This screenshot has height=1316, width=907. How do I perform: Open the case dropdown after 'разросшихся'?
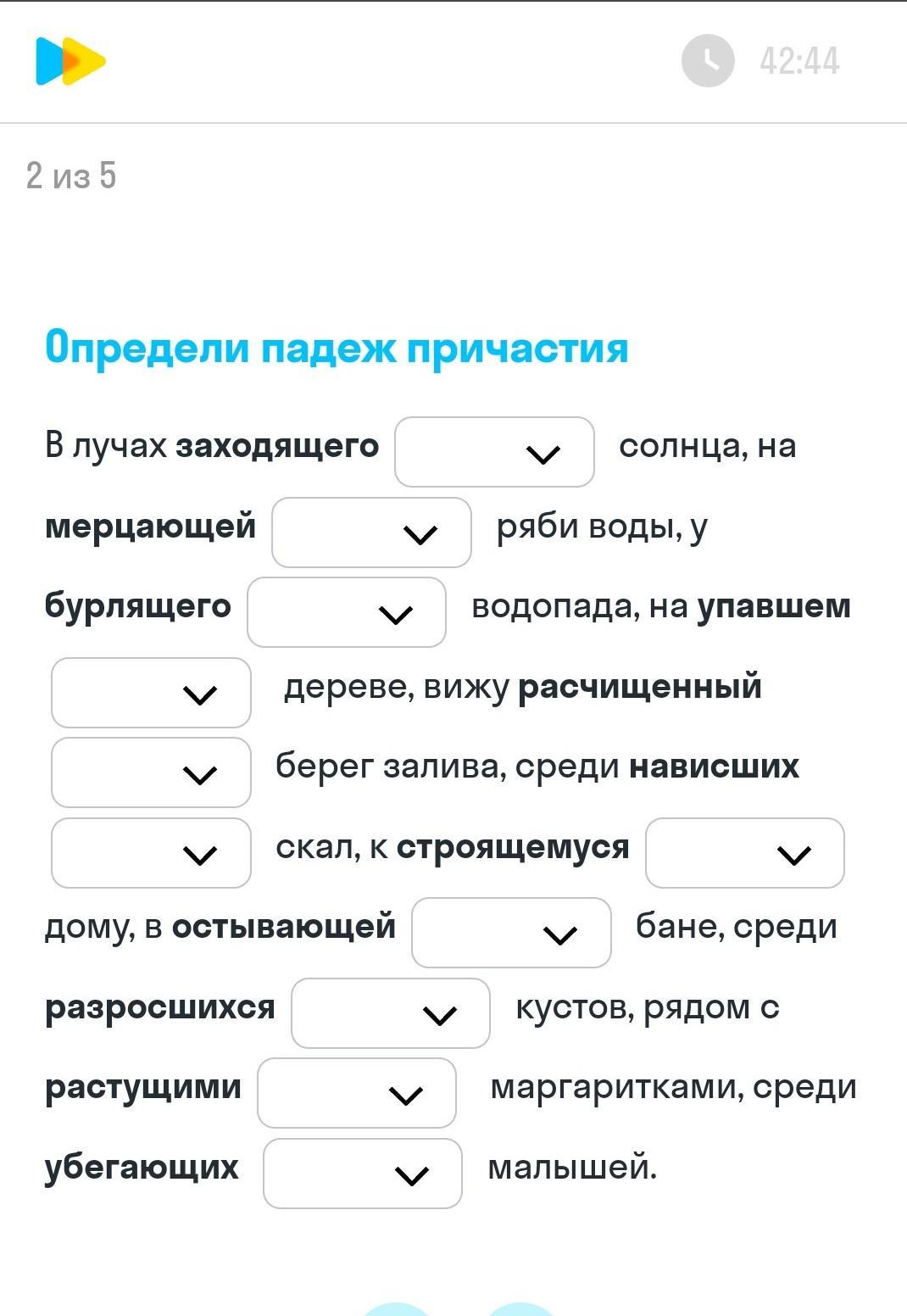pos(391,1013)
